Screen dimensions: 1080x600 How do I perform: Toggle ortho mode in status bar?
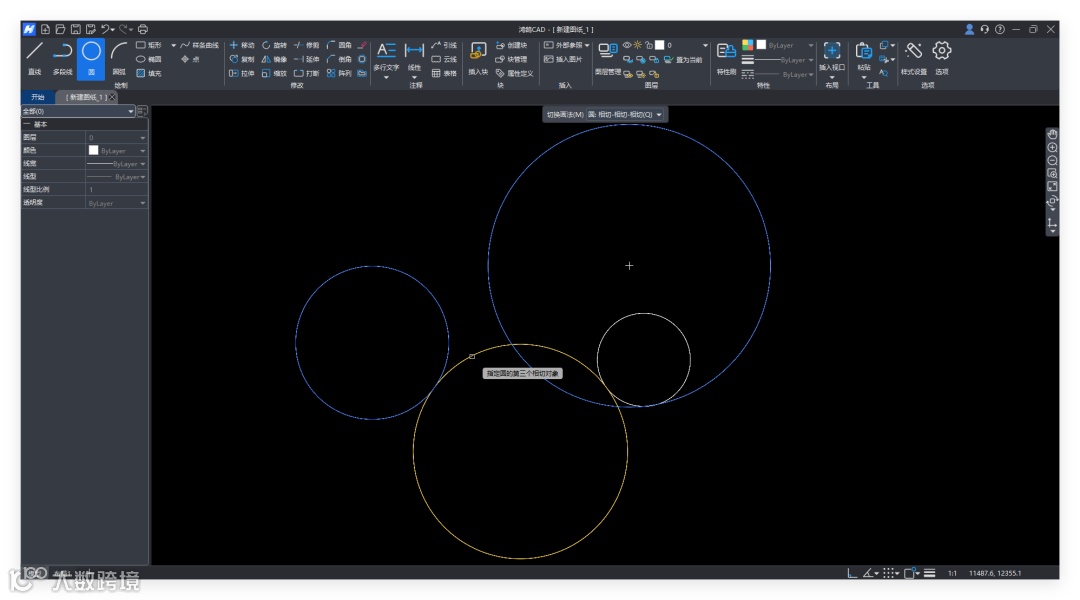[x=852, y=572]
